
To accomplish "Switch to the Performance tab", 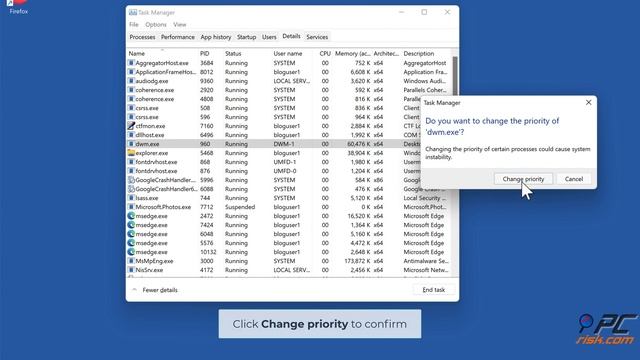I will 178,37.
